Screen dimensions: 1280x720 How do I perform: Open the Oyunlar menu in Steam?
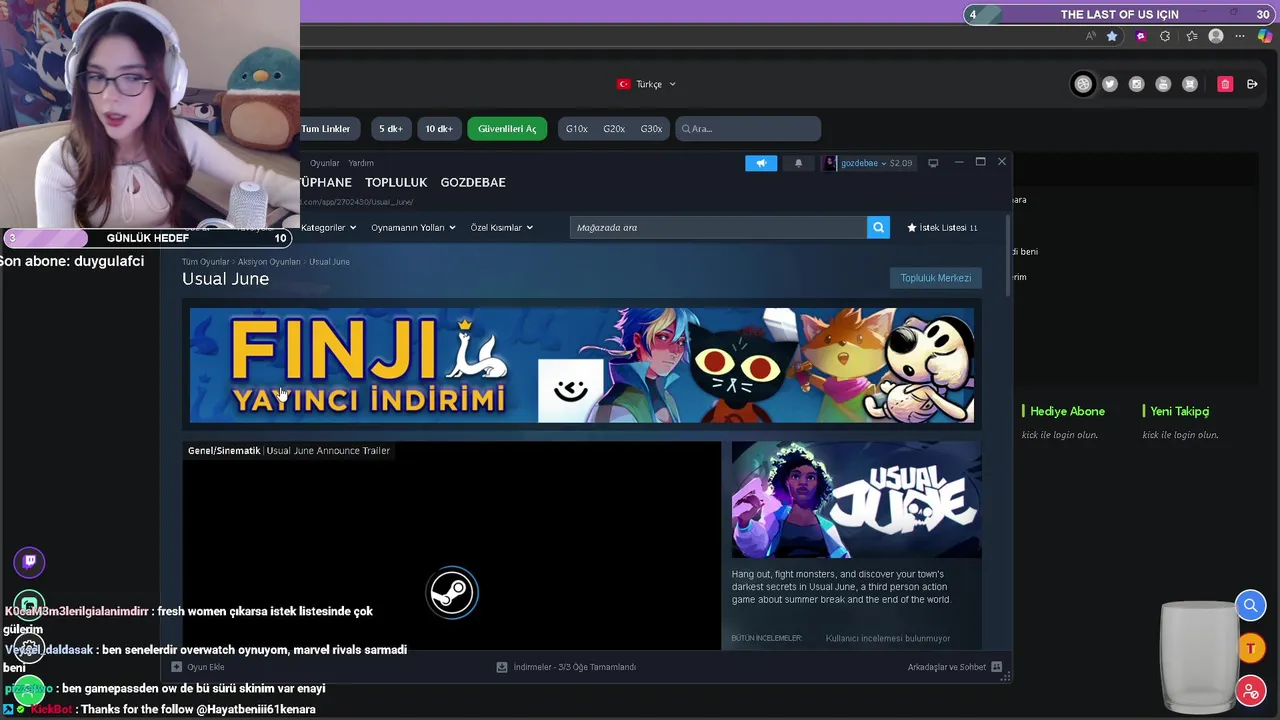pos(324,163)
